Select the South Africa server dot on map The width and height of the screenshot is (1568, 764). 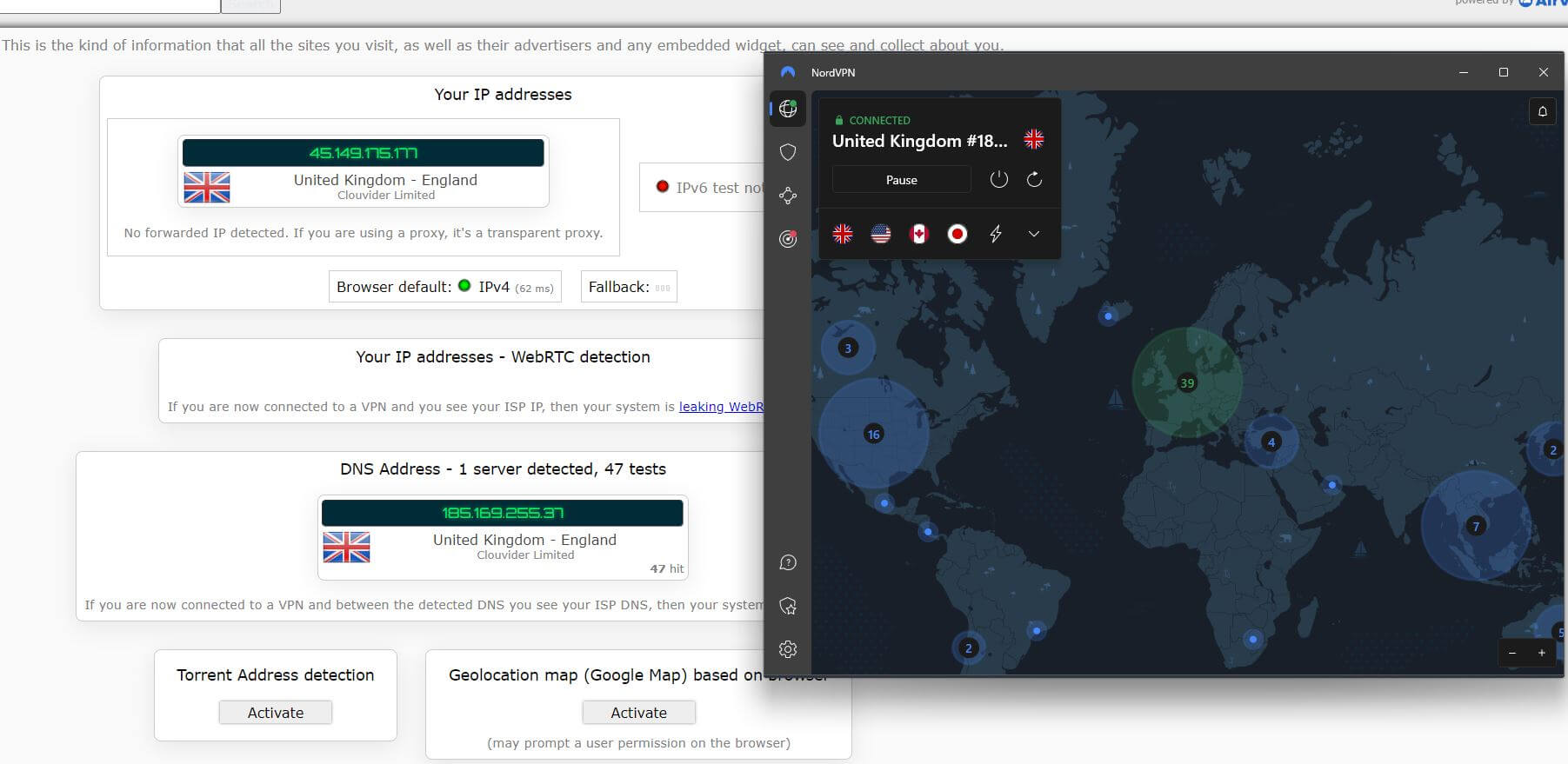coord(1253,639)
